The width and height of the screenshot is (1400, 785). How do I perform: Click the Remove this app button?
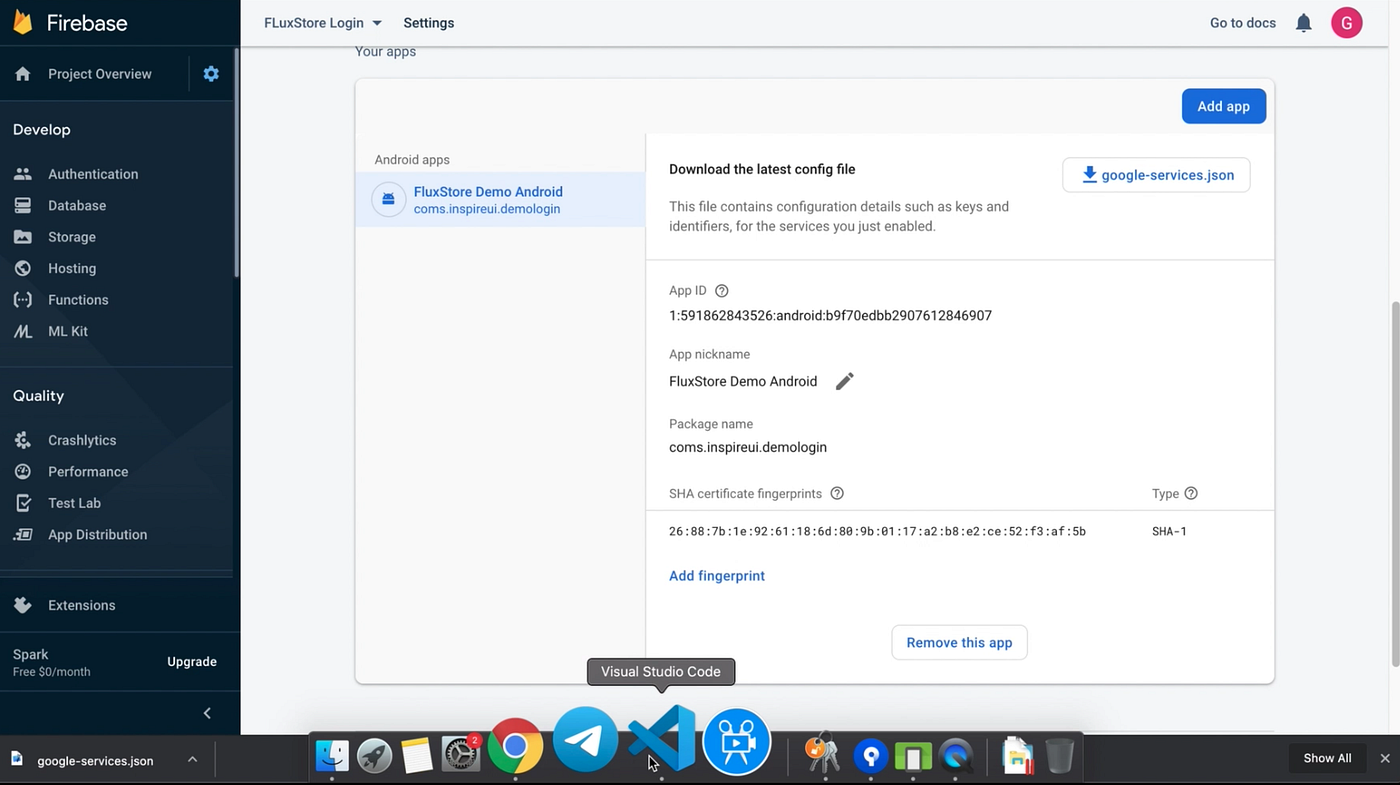point(959,643)
